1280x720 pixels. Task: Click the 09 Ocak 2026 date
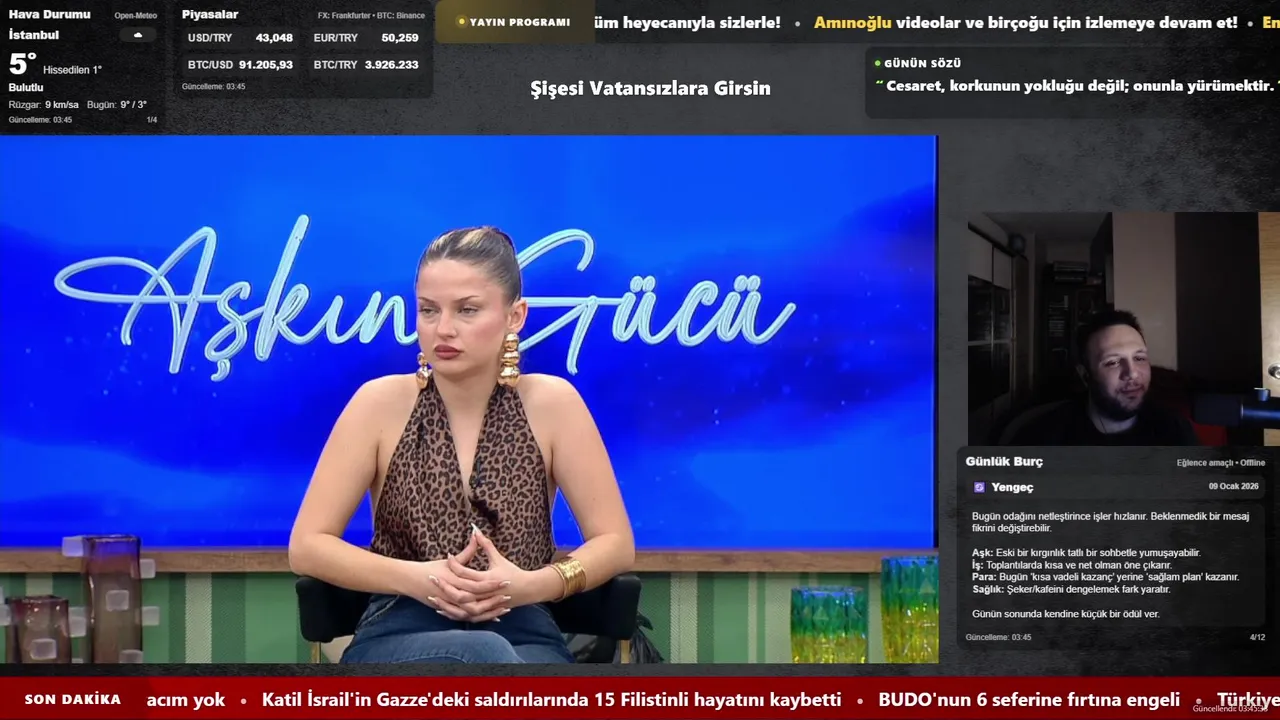point(1234,486)
